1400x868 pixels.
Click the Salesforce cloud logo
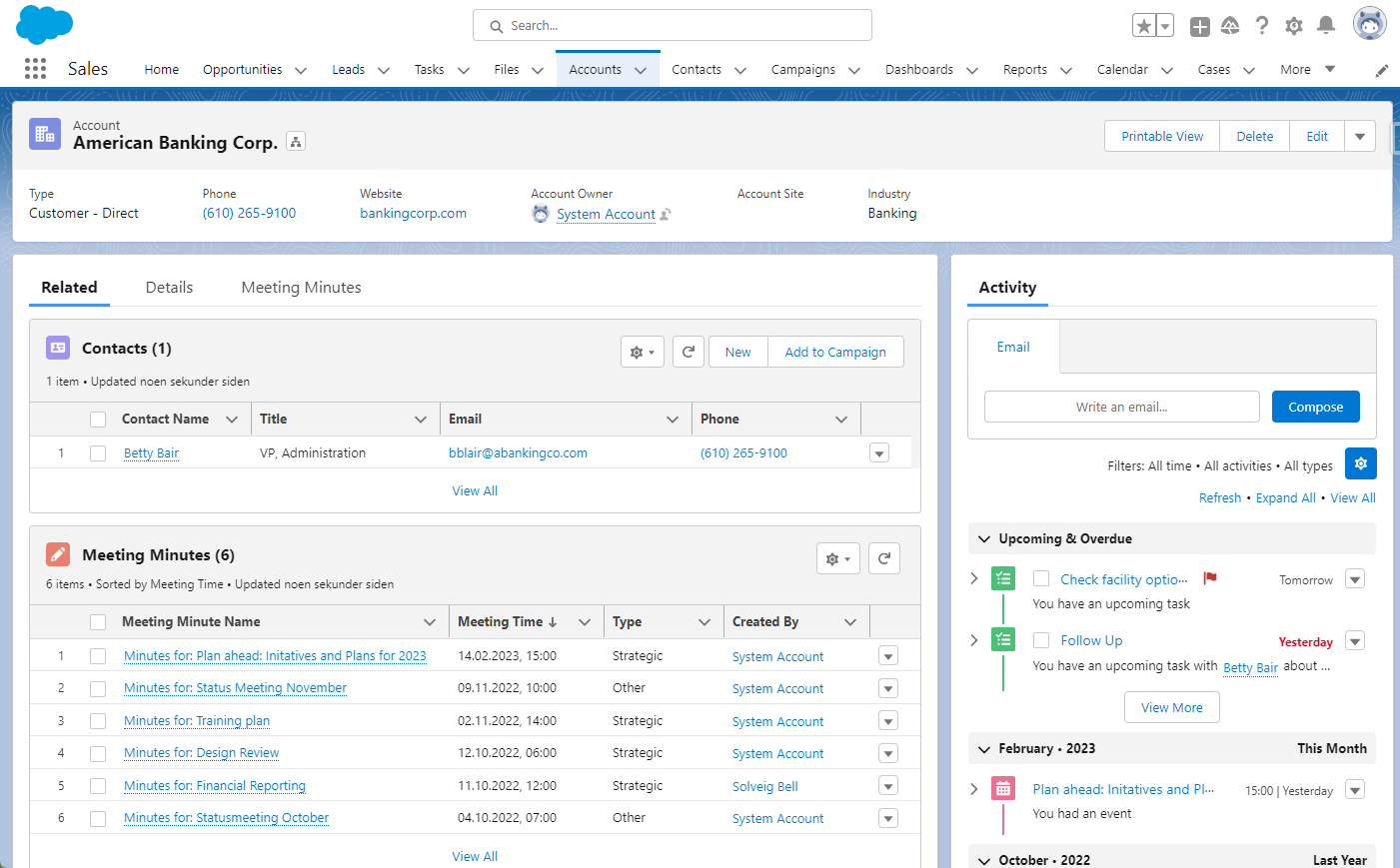(x=45, y=24)
